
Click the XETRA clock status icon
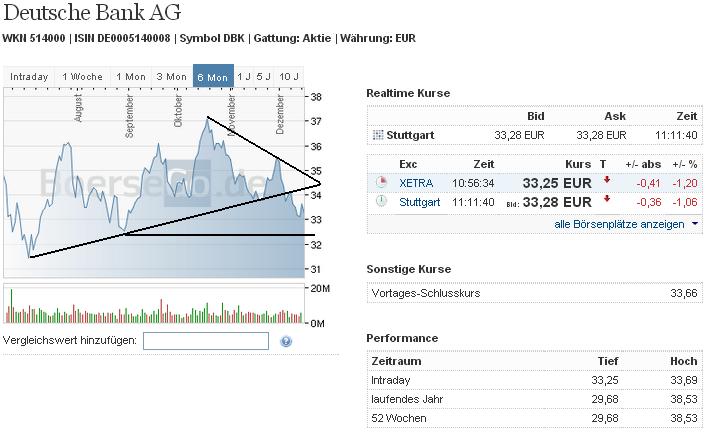click(381, 183)
